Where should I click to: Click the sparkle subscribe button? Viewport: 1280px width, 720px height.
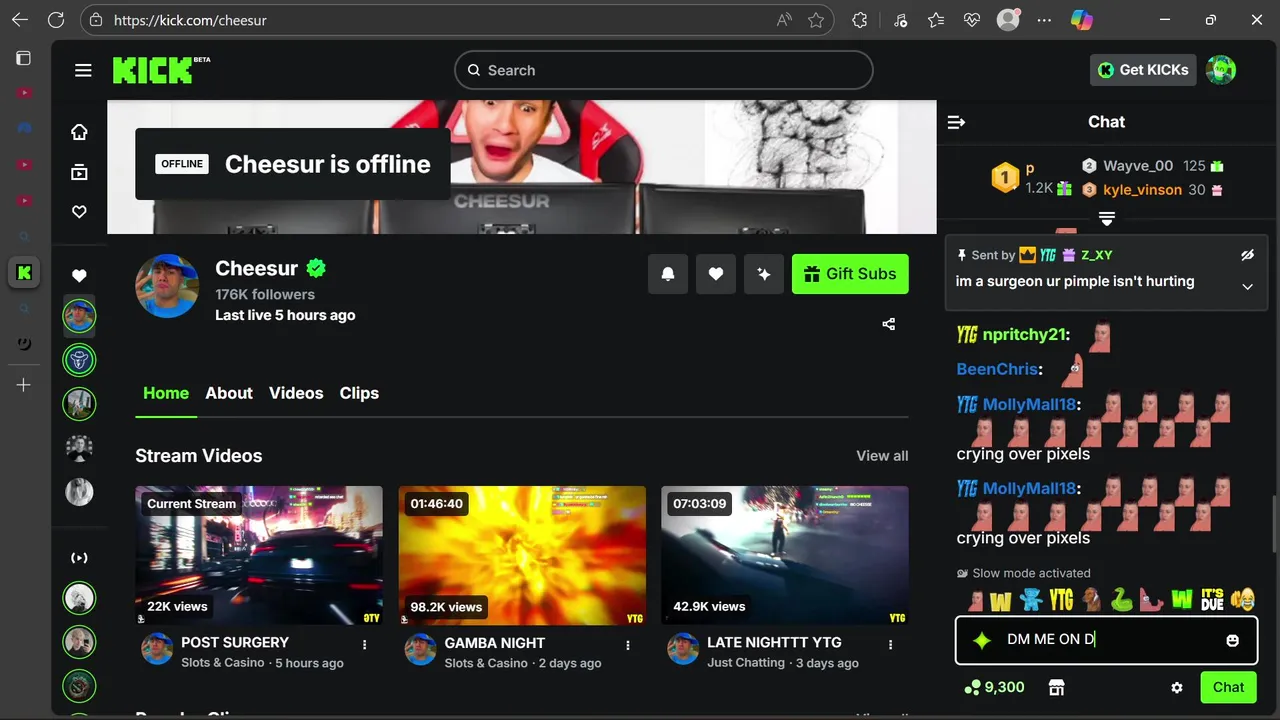[x=764, y=274]
